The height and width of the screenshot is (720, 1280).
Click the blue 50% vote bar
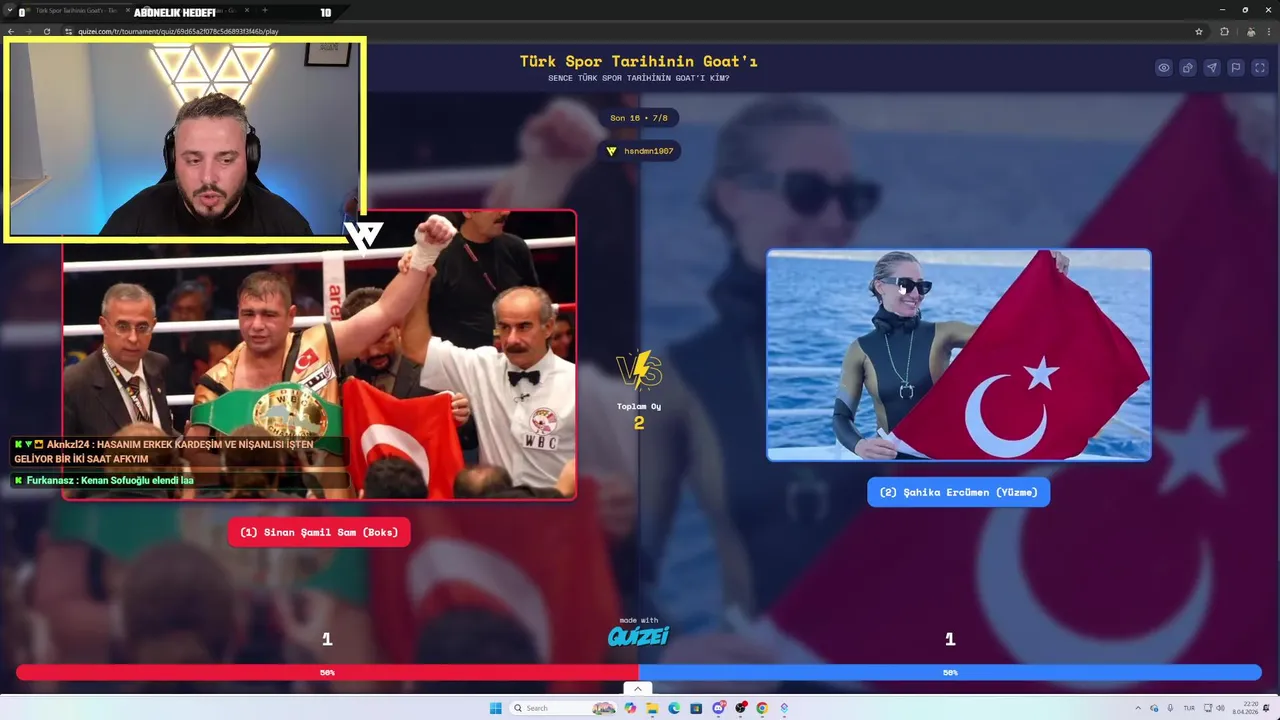point(950,673)
